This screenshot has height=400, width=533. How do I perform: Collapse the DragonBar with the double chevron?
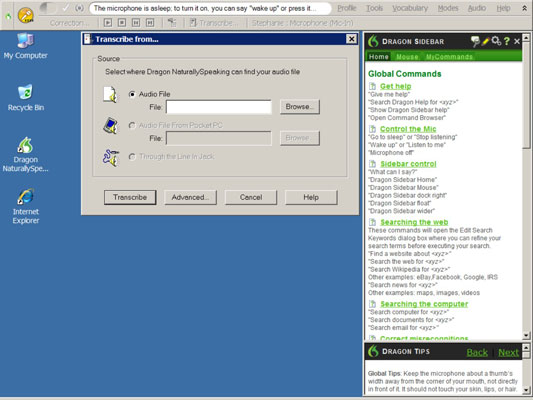(x=524, y=8)
